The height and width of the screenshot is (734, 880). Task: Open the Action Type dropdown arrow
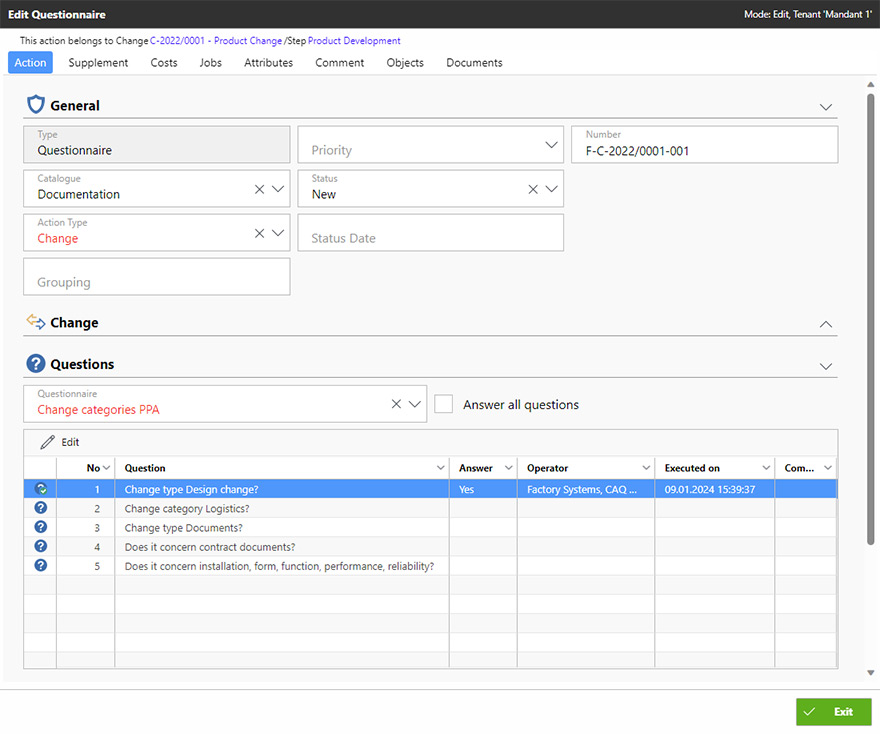point(278,233)
